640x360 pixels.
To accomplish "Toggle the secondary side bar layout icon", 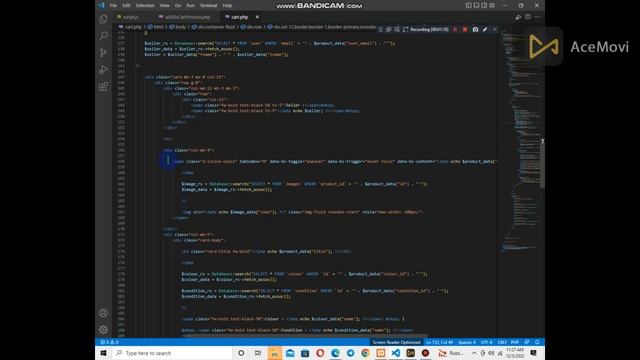I will 484,5.
